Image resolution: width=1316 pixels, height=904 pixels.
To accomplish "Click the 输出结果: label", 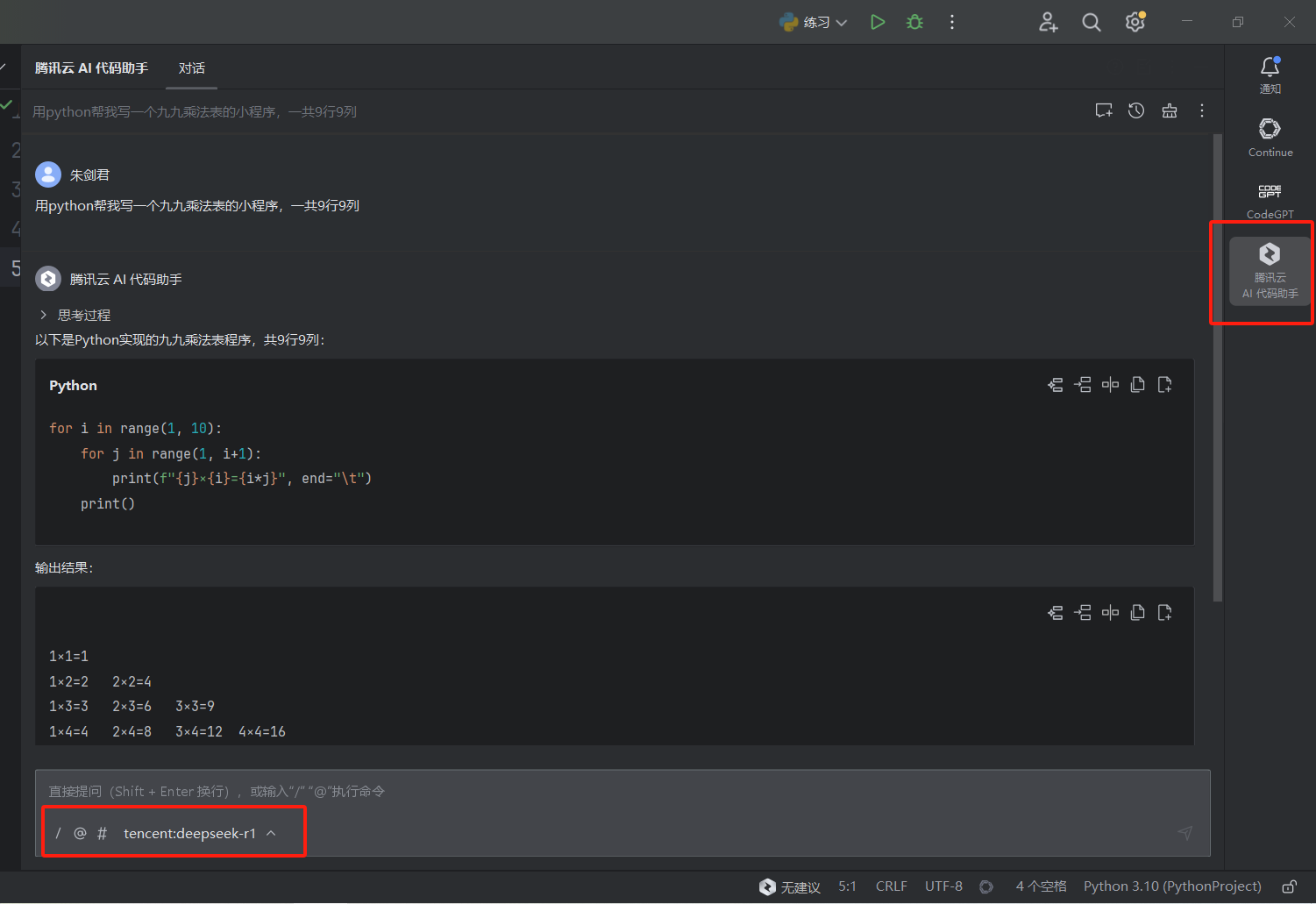I will pyautogui.click(x=64, y=568).
